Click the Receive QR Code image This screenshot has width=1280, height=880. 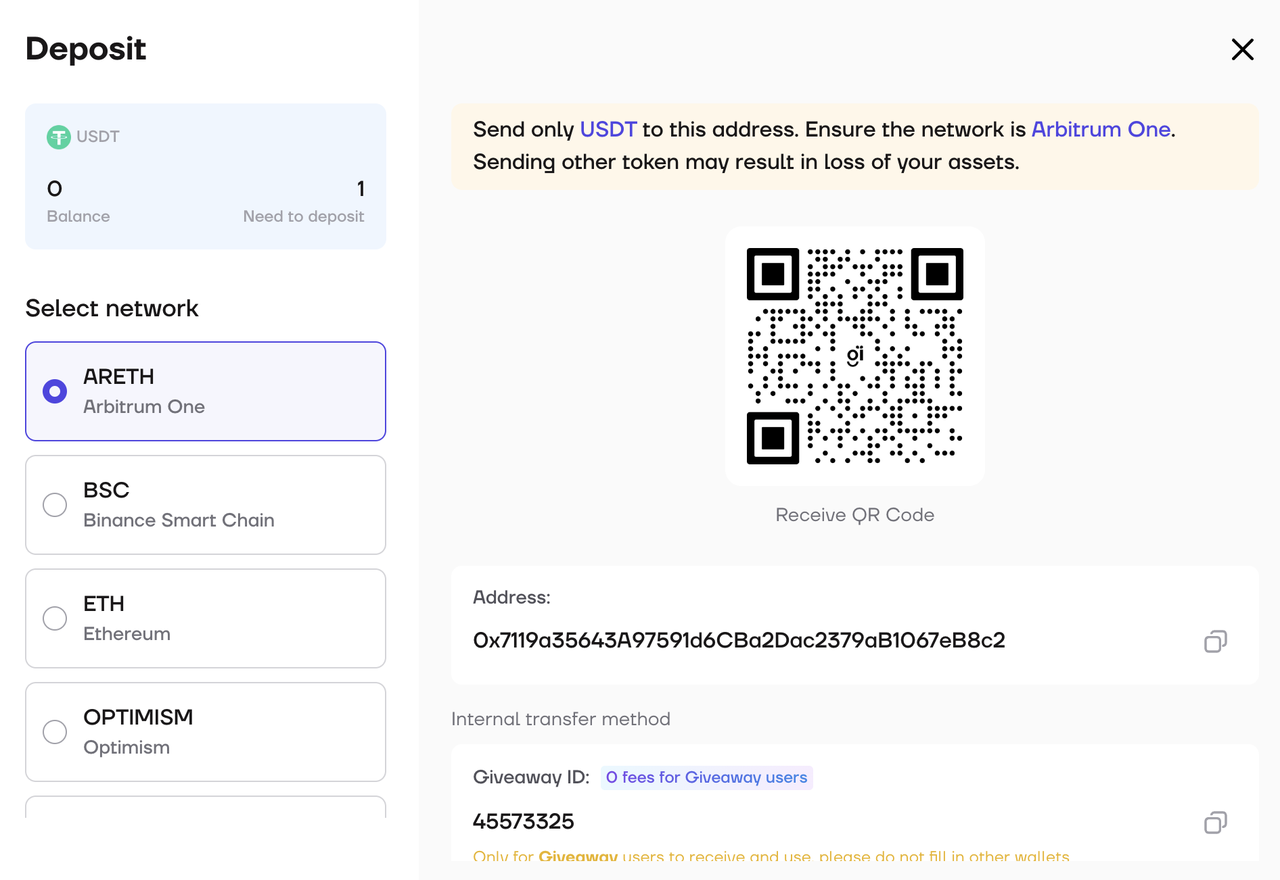pos(855,356)
